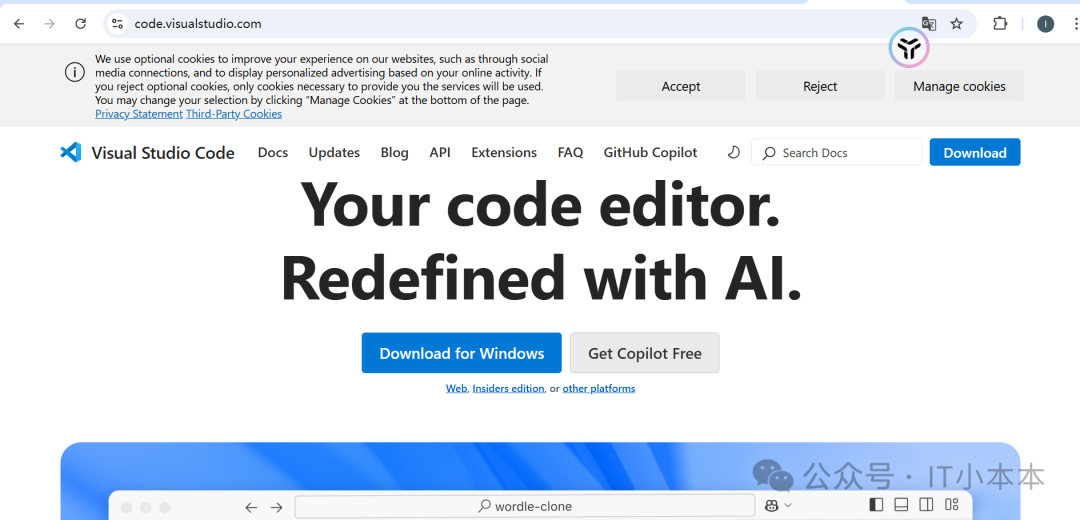Screen dimensions: 1080x520
Task: Click the wordle-clone command center search
Action: tap(525, 506)
